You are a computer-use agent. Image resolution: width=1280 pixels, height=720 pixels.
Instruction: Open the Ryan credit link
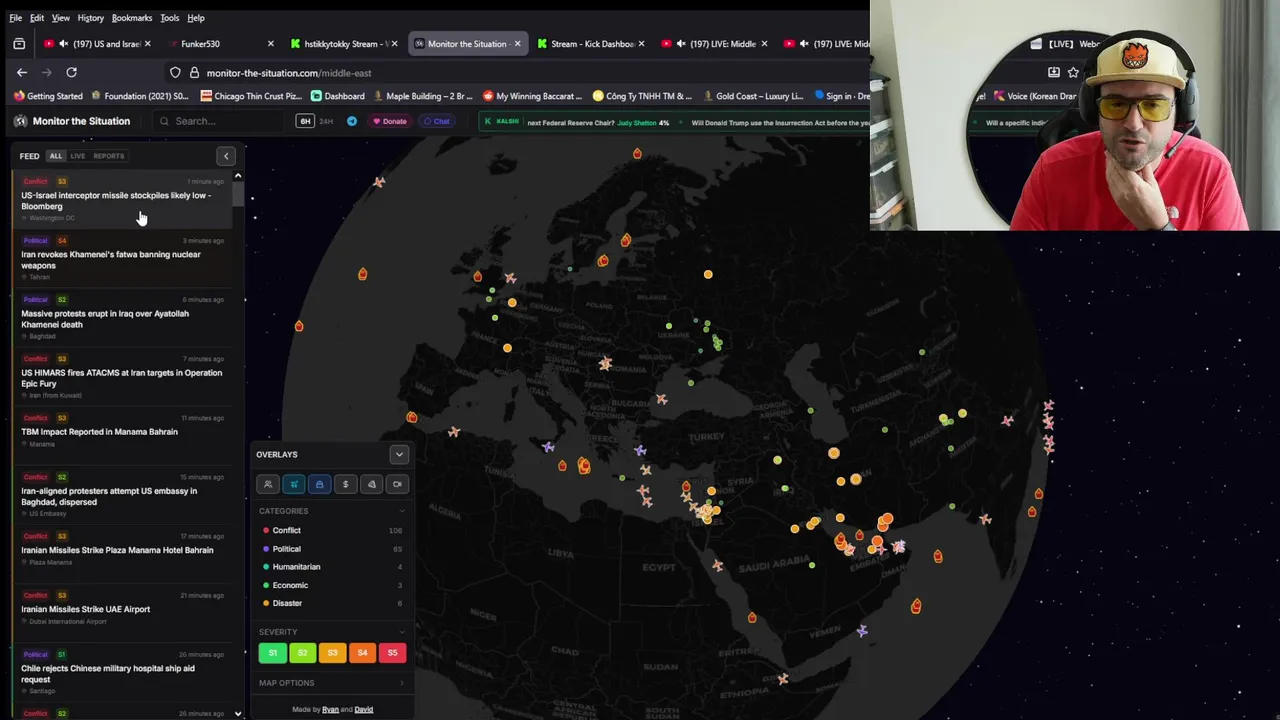(x=330, y=710)
